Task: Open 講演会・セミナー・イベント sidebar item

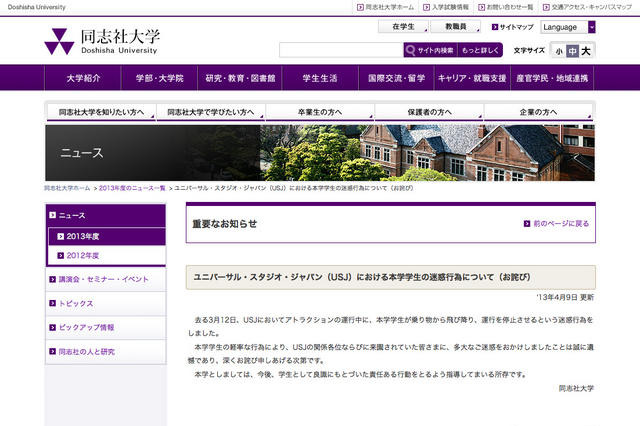Action: [106, 280]
